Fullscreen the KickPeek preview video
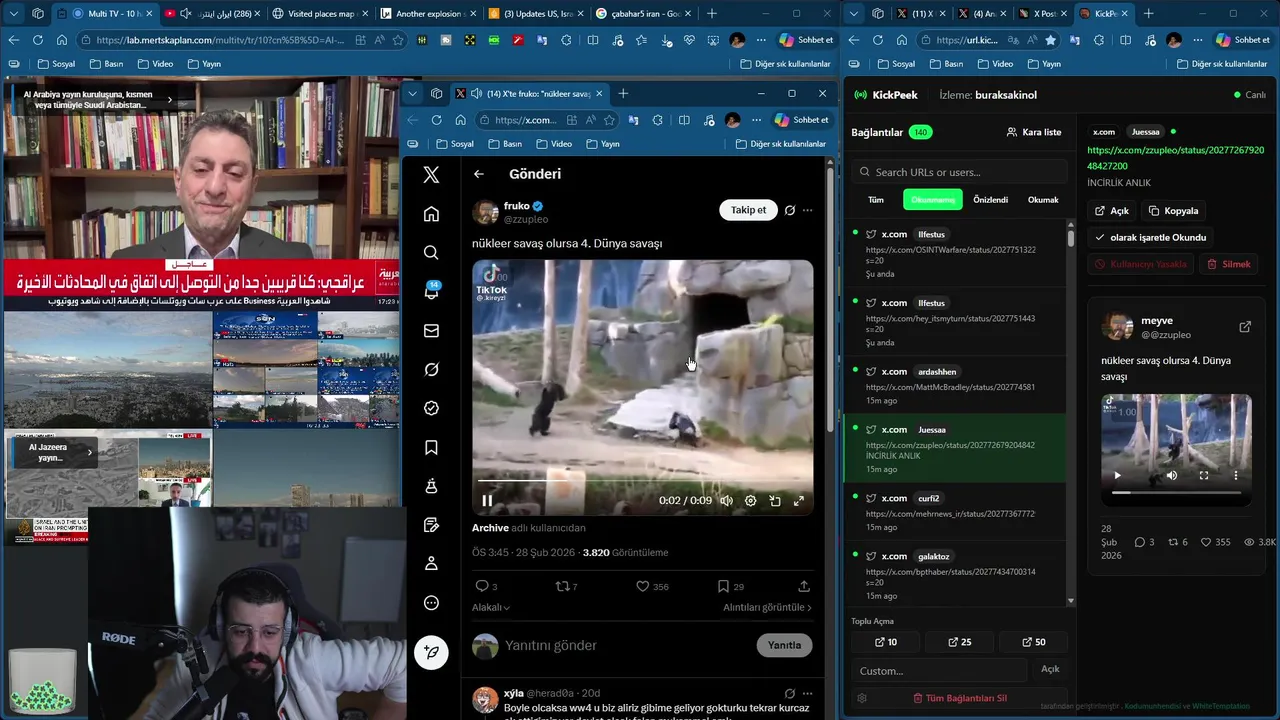Viewport: 1280px width, 720px height. point(1204,476)
